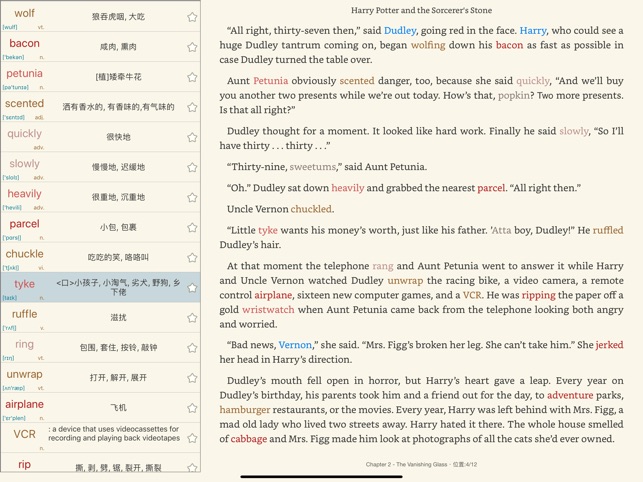
Task: Click the star icon next to 'heavily'
Action: 192,197
